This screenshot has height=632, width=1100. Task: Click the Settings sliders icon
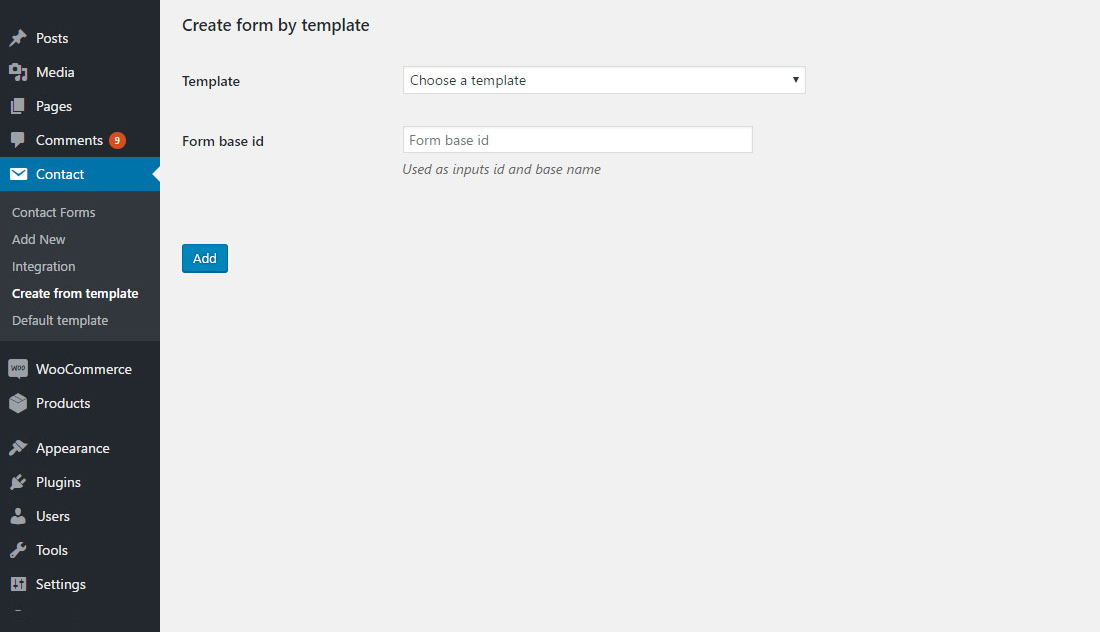pyautogui.click(x=18, y=584)
